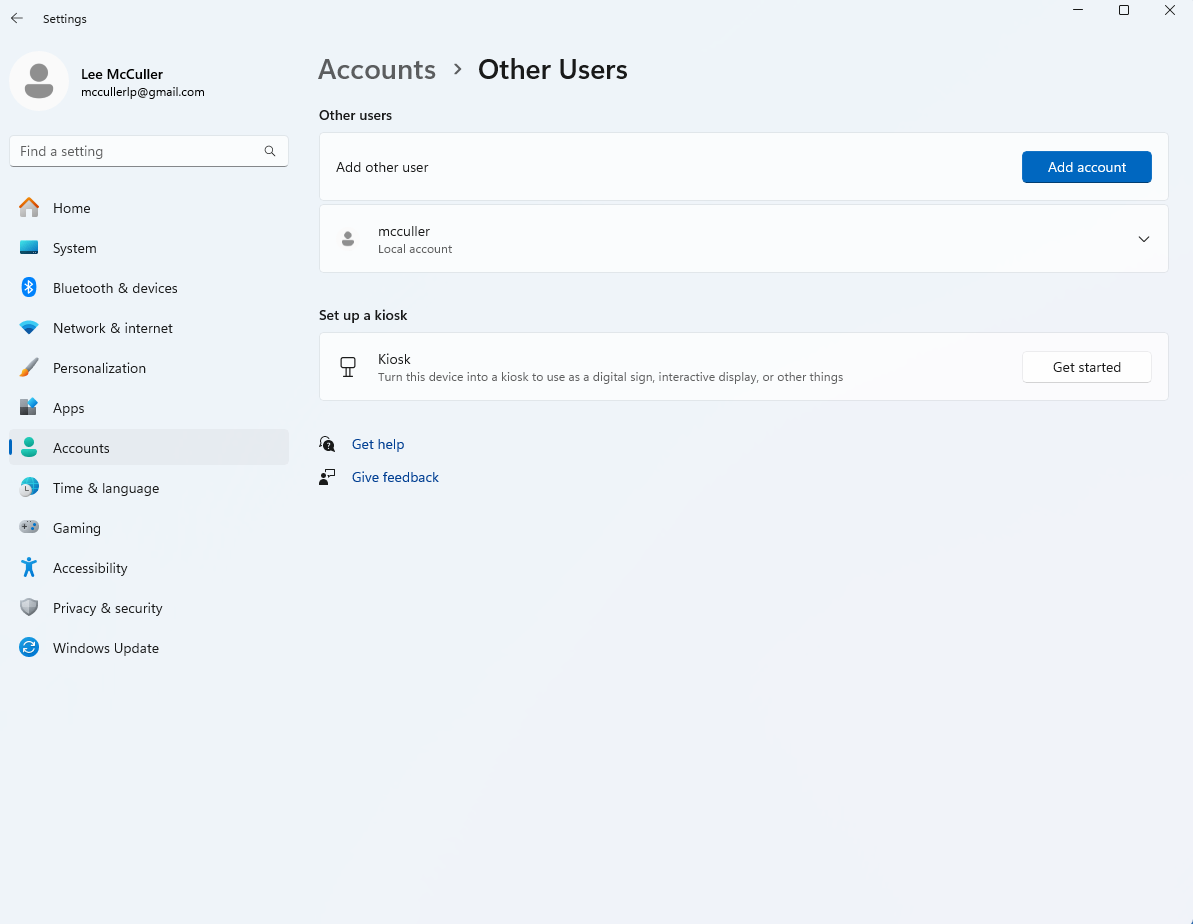Click the Home house icon
Viewport: 1193px width, 924px height.
29,207
